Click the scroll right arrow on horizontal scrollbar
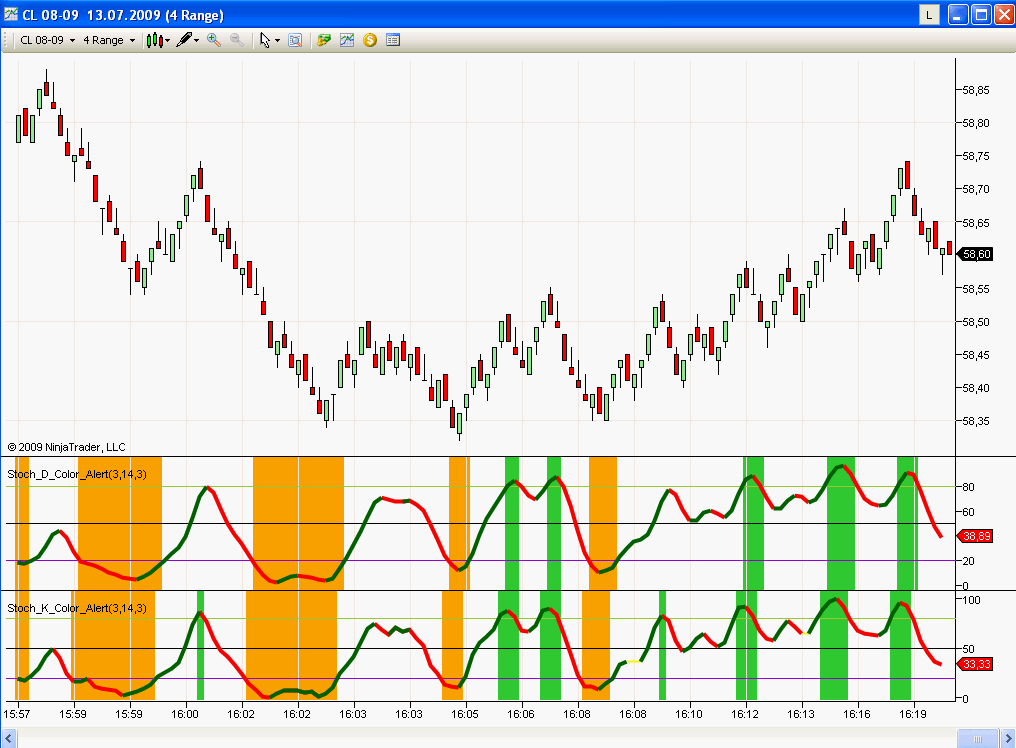Viewport: 1016px width, 748px height. 1008,738
